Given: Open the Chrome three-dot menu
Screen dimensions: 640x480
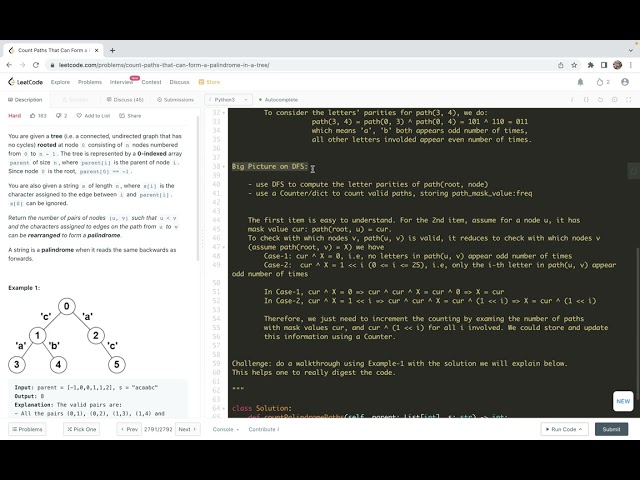Looking at the screenshot, I should click(x=631, y=65).
